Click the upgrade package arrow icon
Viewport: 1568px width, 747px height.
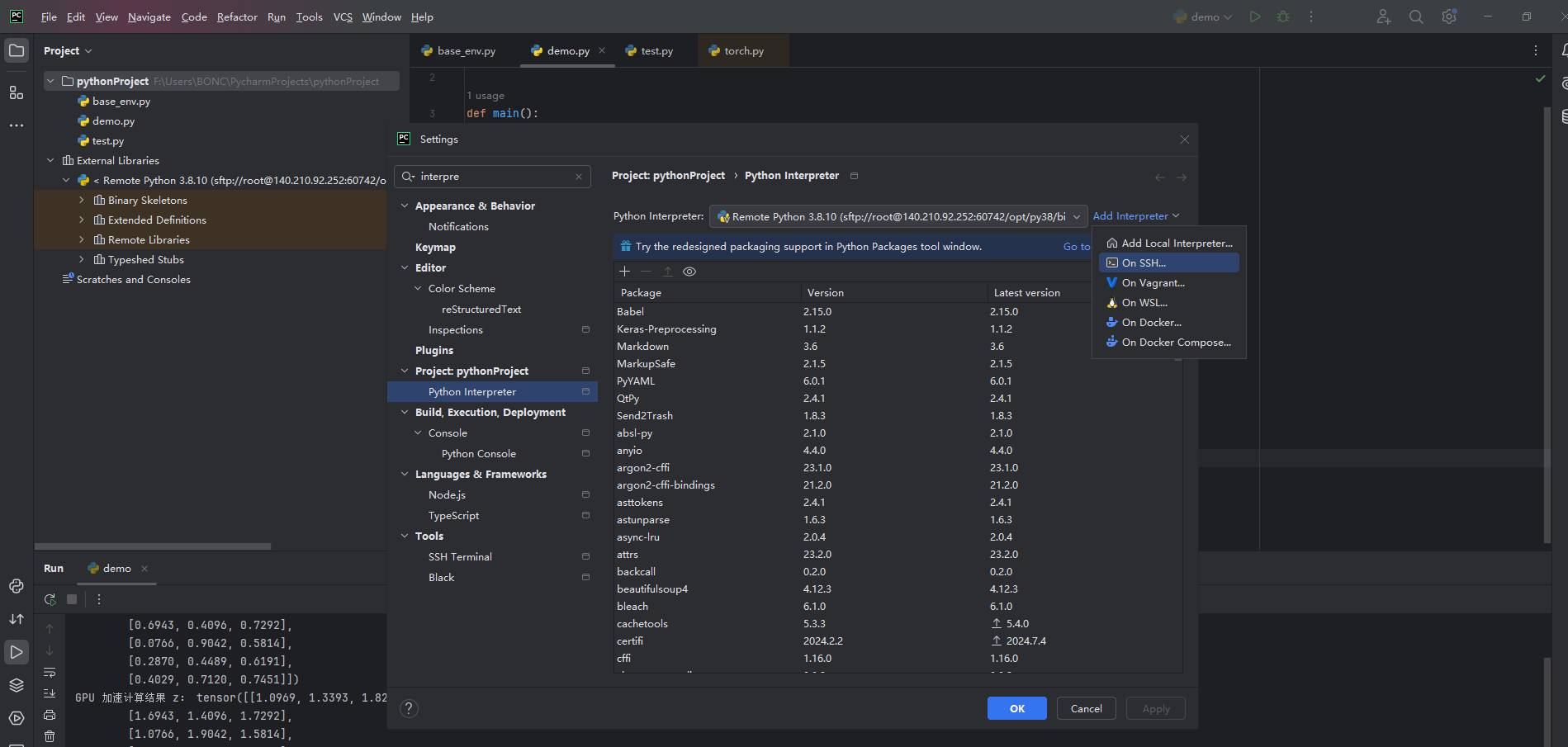(x=668, y=272)
